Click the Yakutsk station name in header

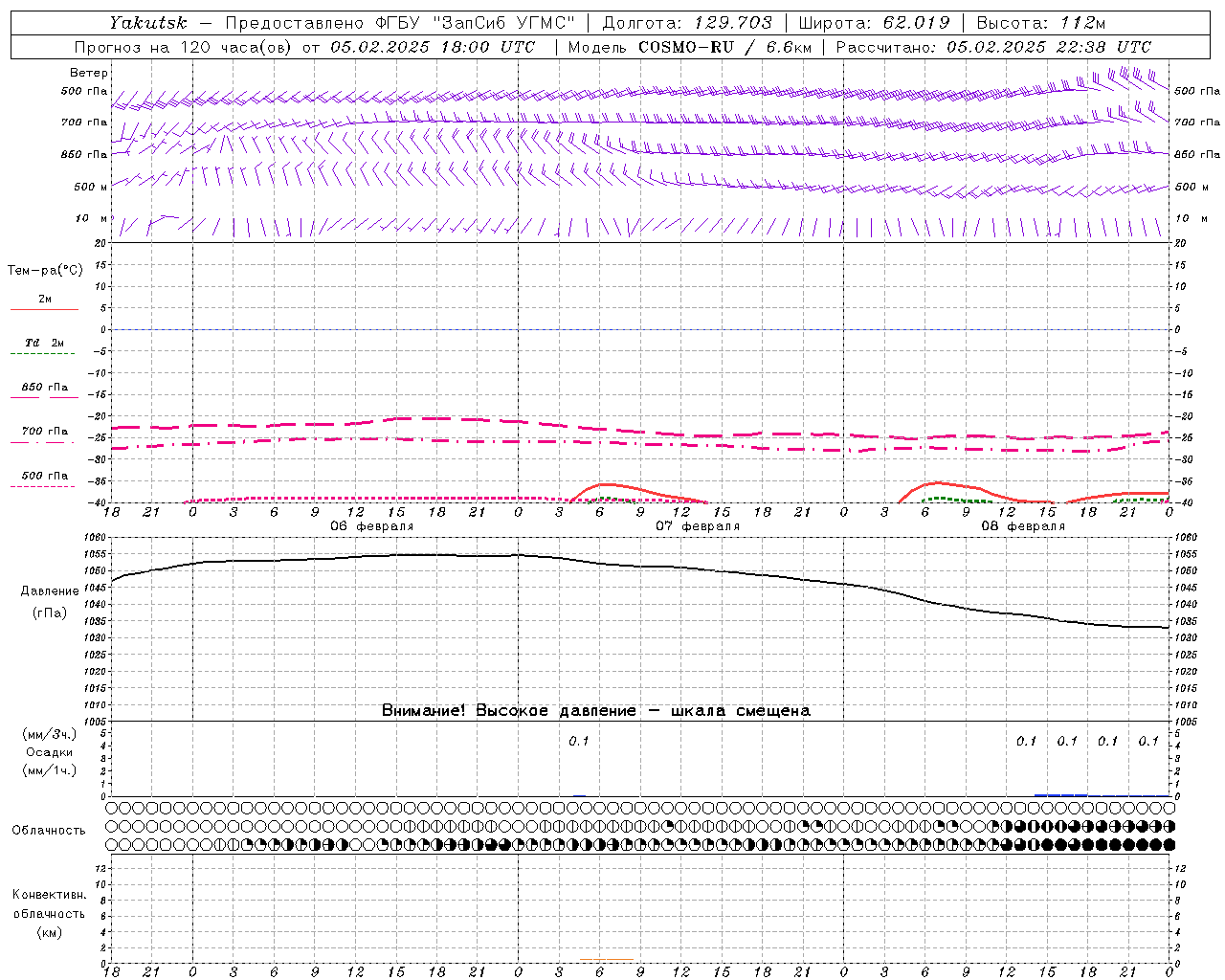(x=147, y=22)
